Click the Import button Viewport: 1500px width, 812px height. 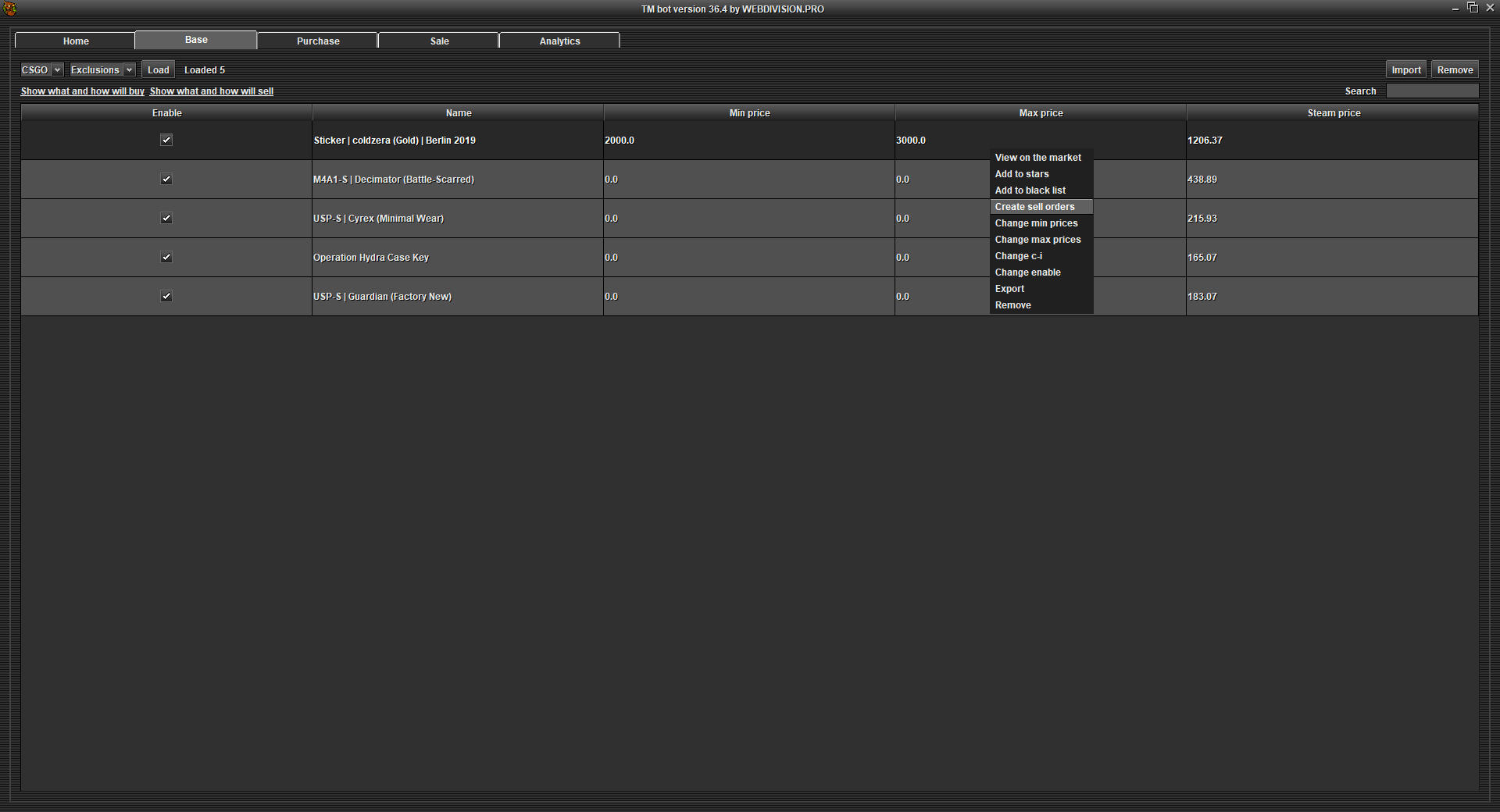click(1405, 69)
